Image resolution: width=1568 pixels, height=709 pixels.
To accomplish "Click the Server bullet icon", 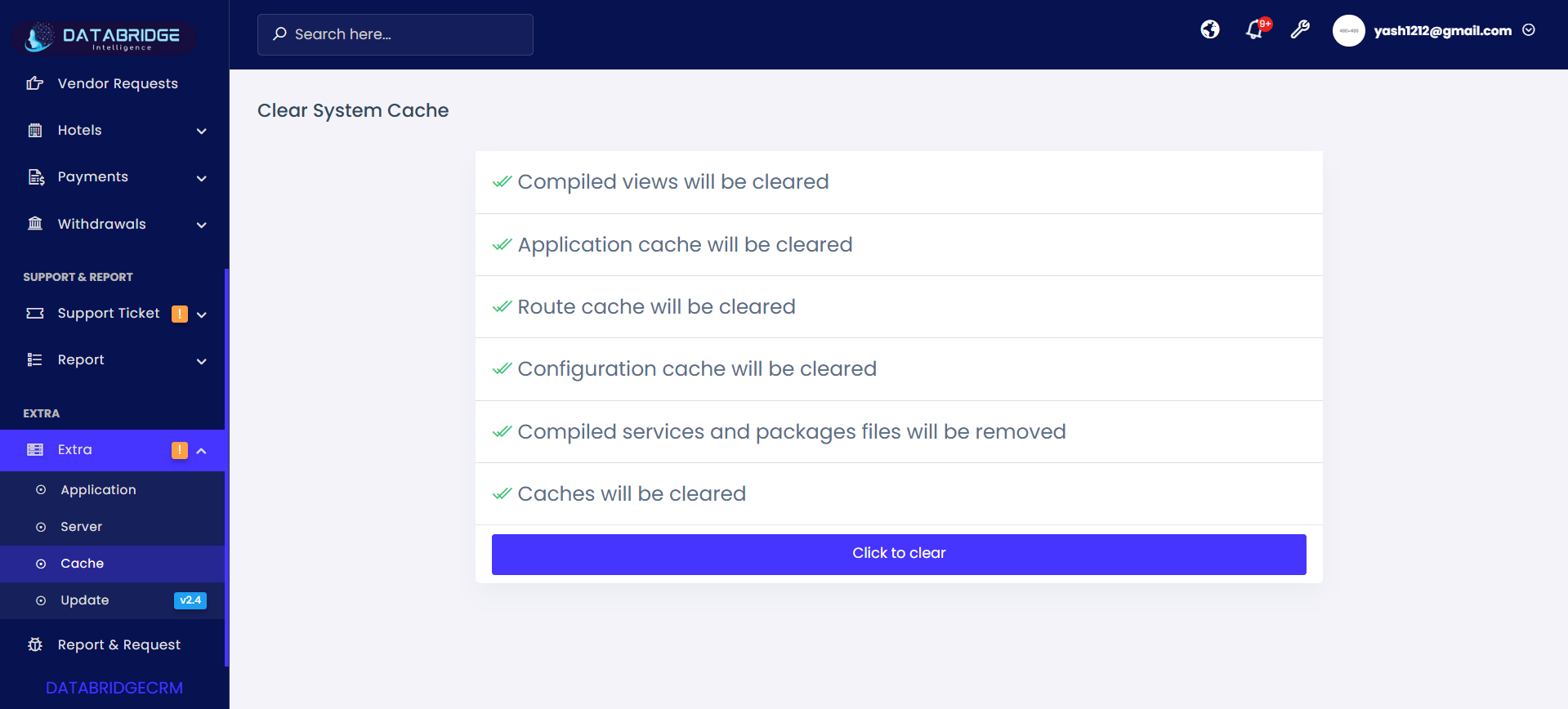I will 41,527.
